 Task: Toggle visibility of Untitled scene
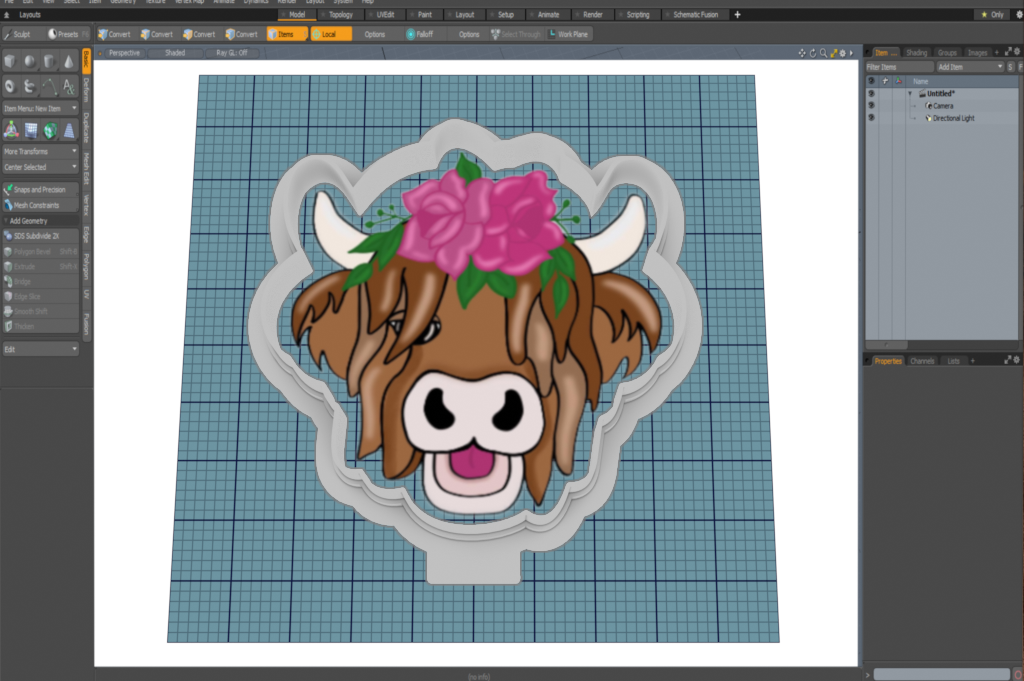click(871, 93)
